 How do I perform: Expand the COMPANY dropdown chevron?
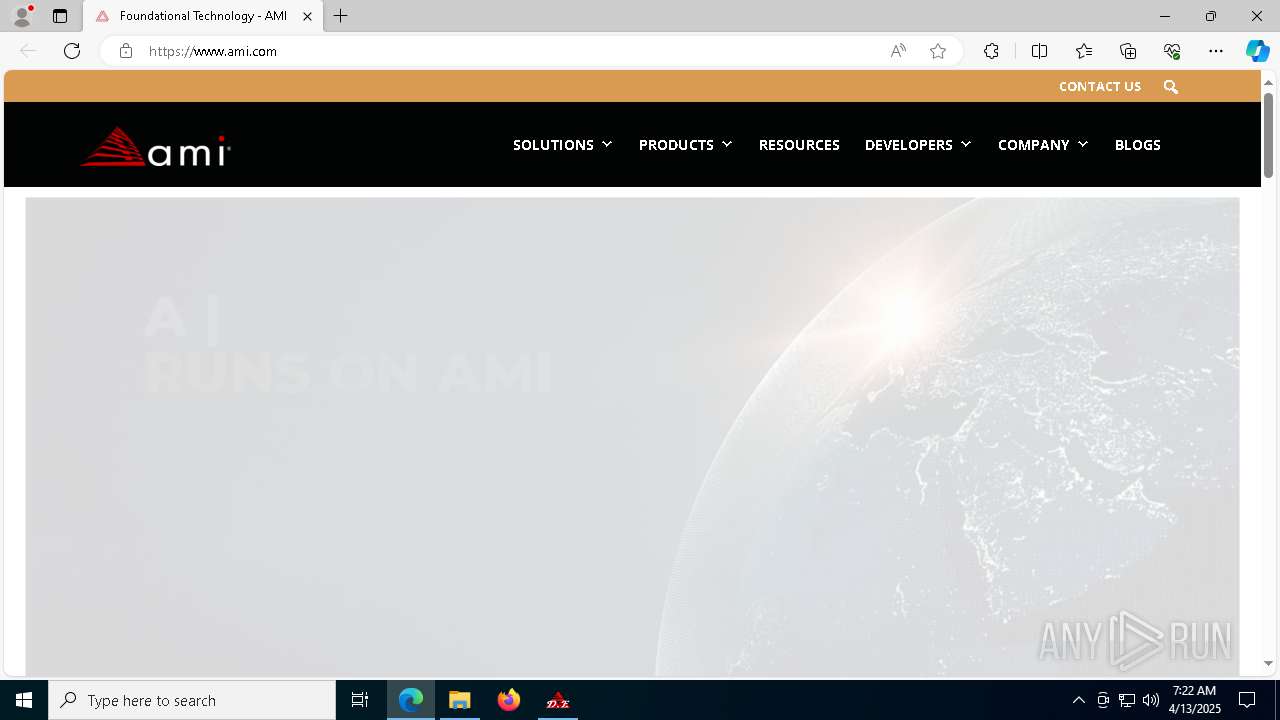[x=1083, y=145]
